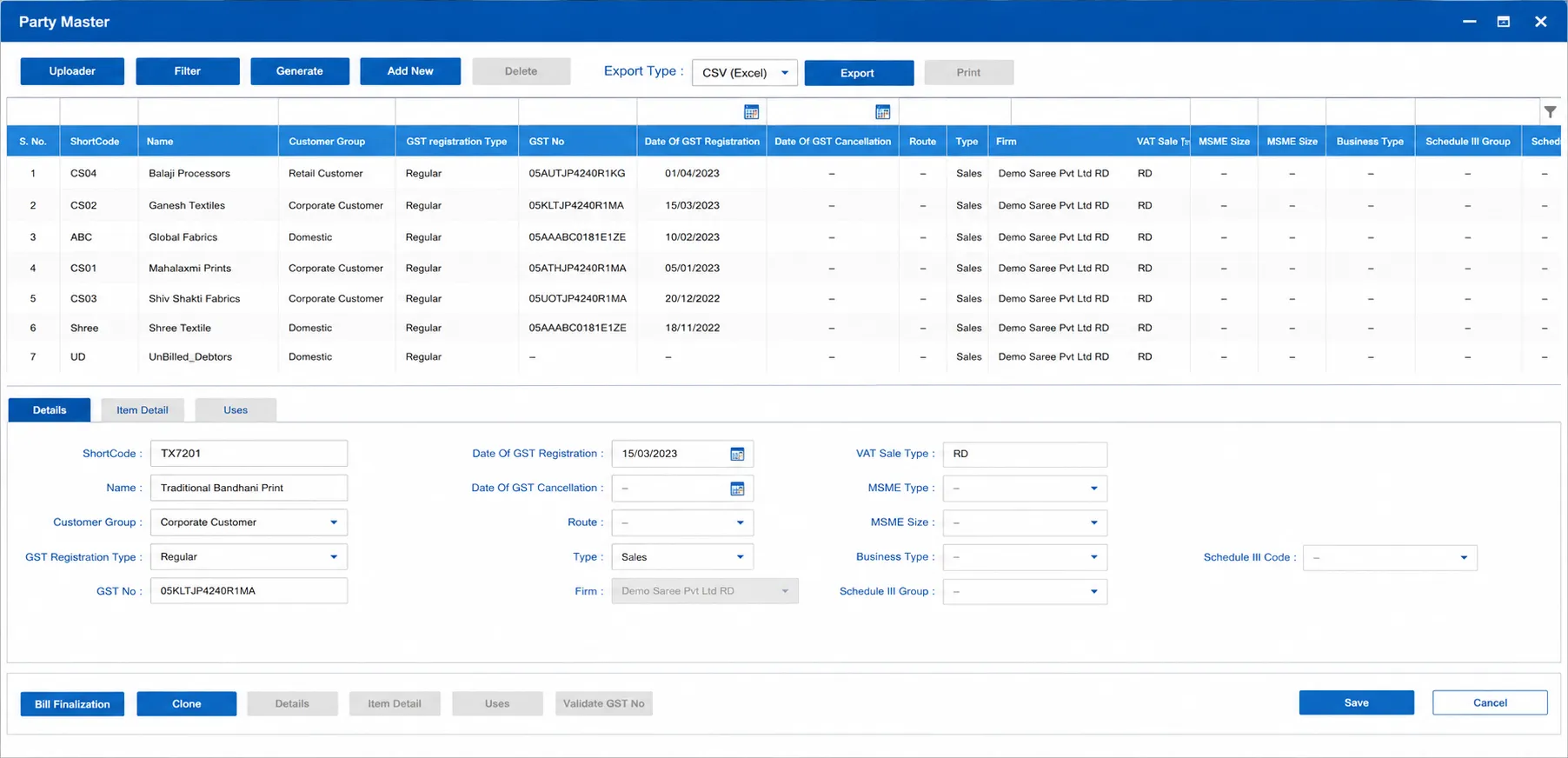This screenshot has width=1568, height=758.
Task: Open date picker in GST Registration field
Action: pyautogui.click(x=737, y=454)
